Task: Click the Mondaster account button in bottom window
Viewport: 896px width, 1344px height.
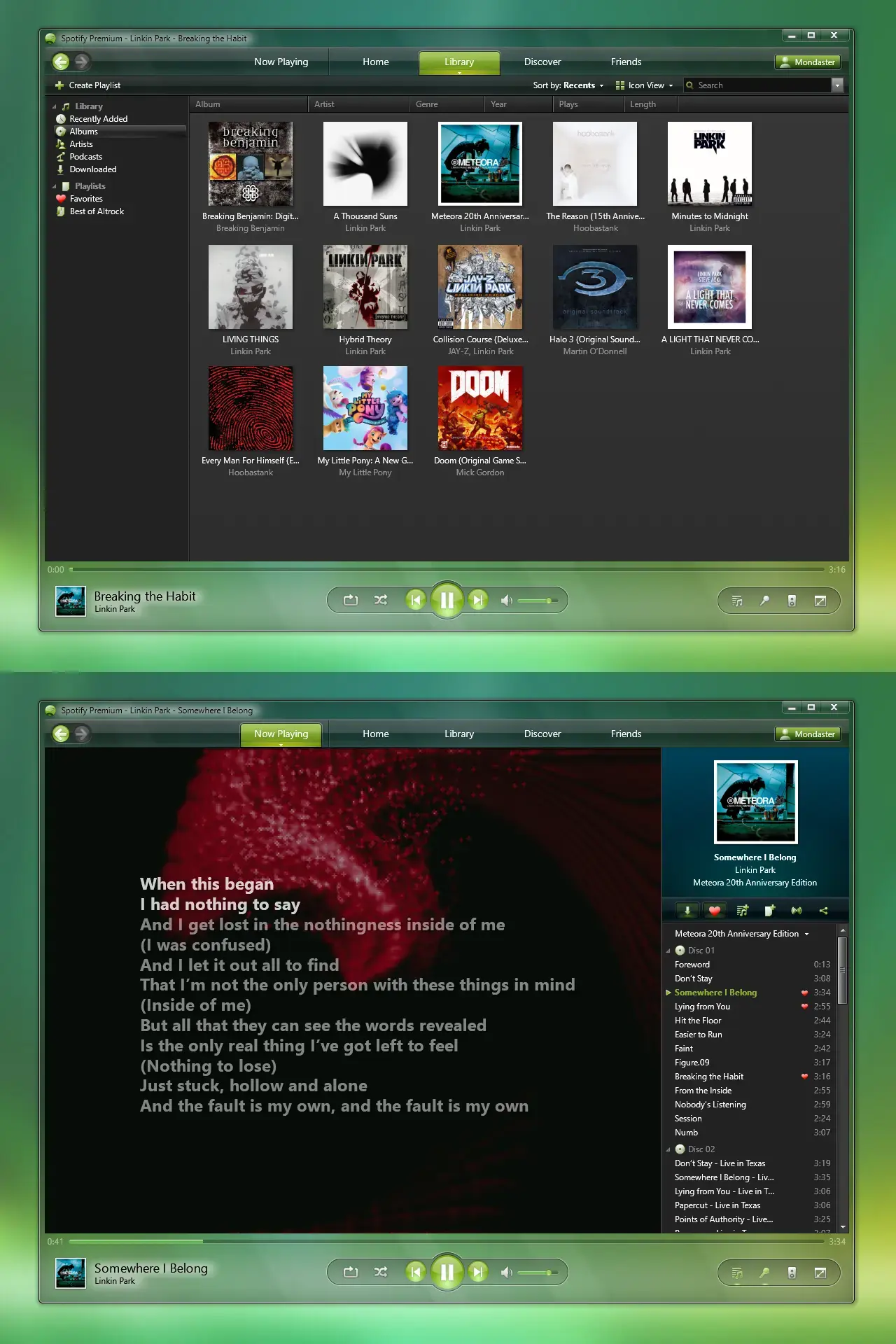Action: pyautogui.click(x=807, y=734)
